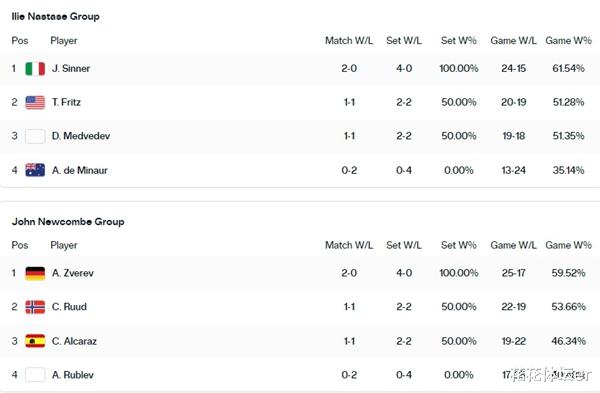This screenshot has width=600, height=393.
Task: Select A. de Minaur's 0-2 match record
Action: coord(349,170)
